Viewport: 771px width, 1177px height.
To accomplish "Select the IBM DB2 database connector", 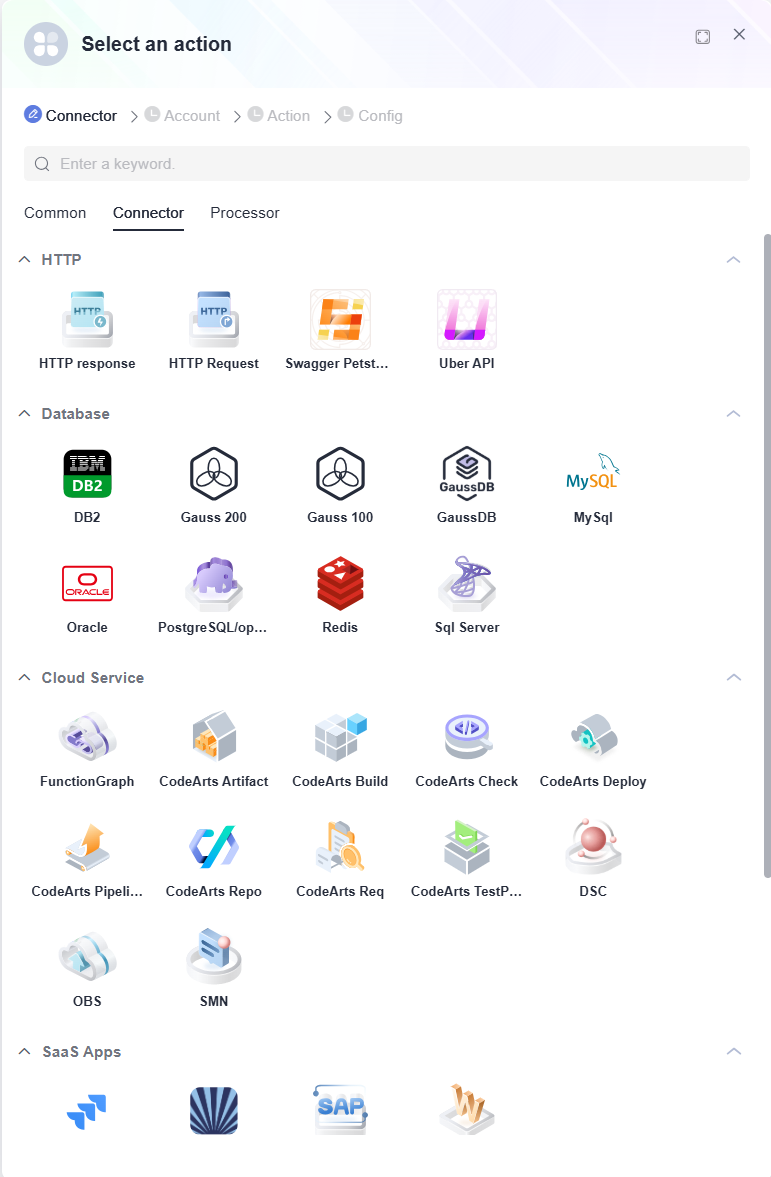I will click(87, 485).
